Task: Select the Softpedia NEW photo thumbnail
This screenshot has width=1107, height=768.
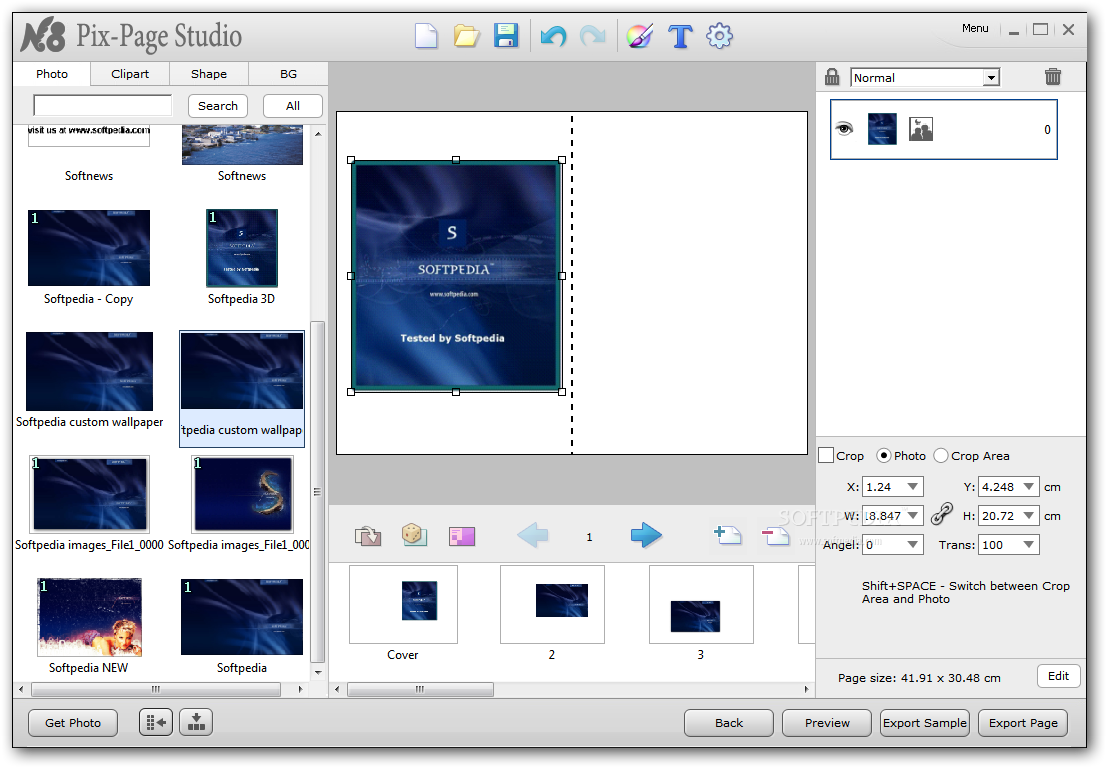Action: tap(89, 617)
